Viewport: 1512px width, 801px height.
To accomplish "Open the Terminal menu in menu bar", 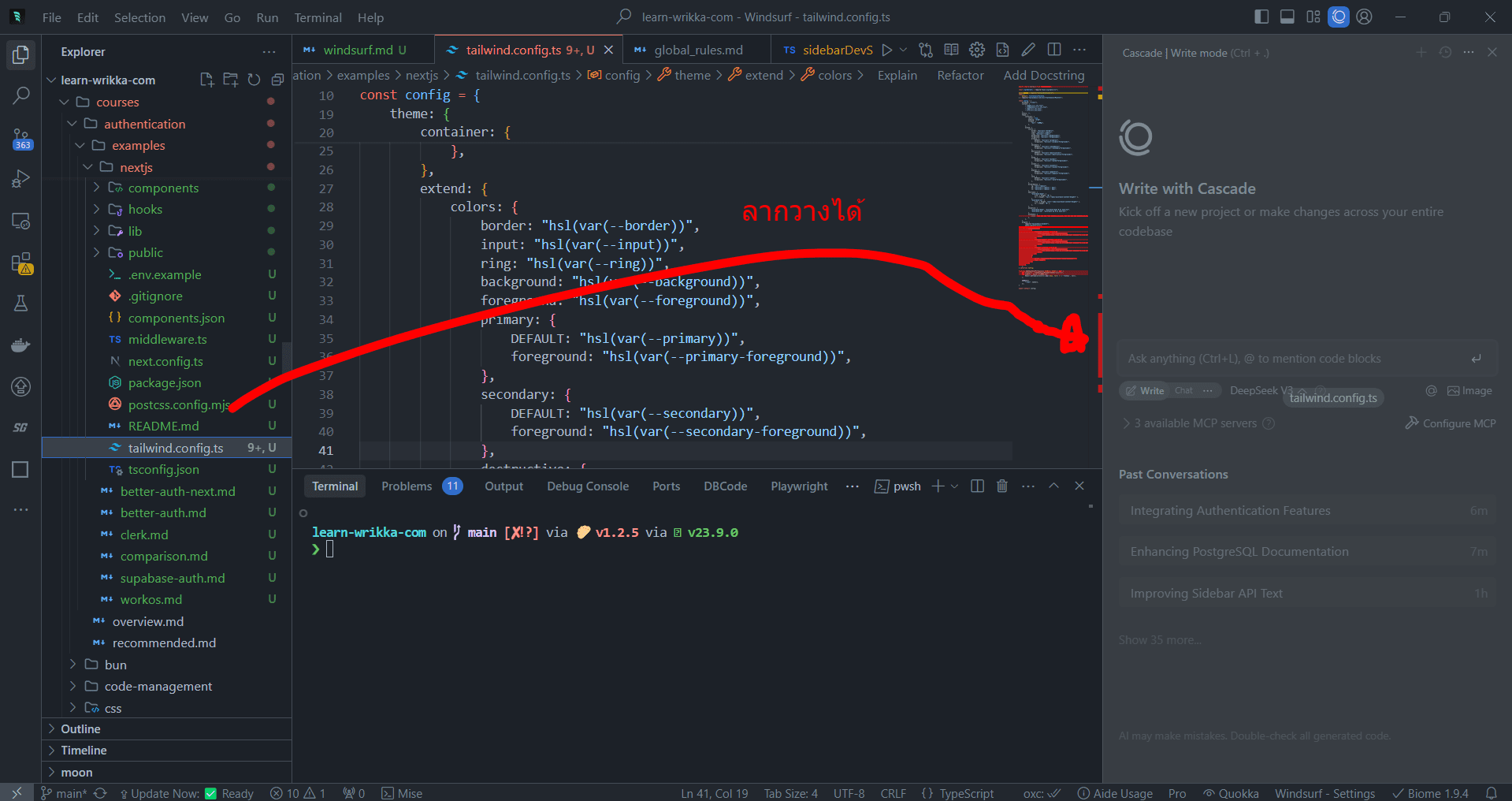I will pos(318,17).
